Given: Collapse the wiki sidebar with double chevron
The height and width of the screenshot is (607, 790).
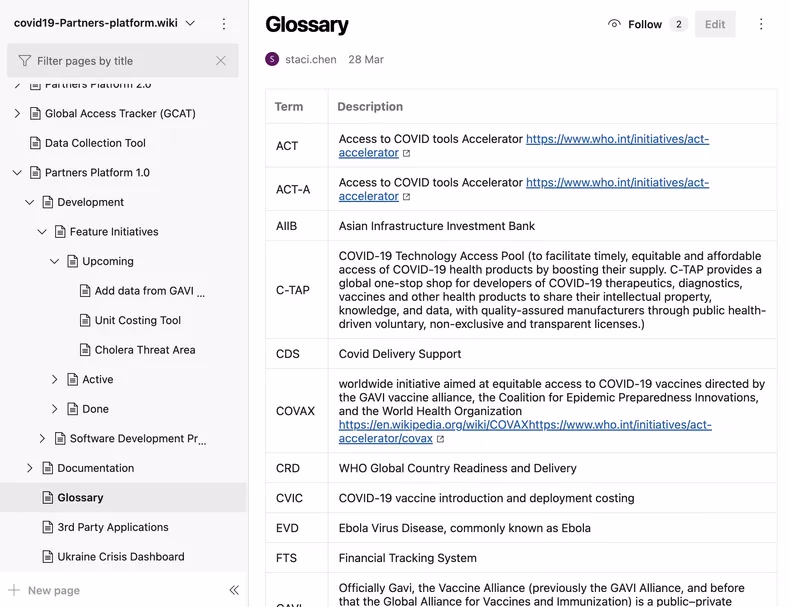Looking at the screenshot, I should (234, 590).
